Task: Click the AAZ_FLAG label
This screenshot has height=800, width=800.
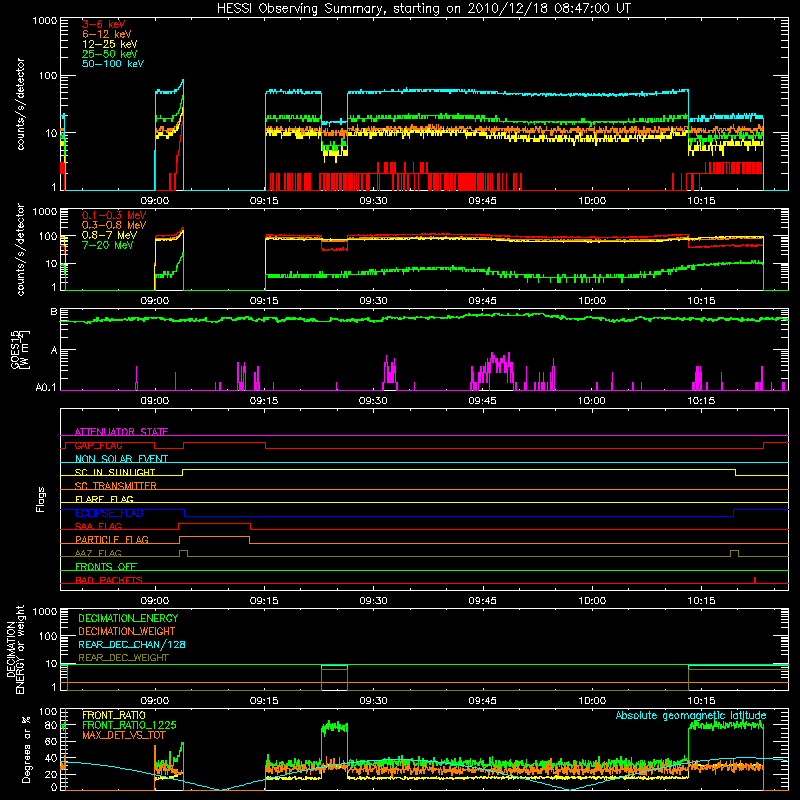Action: [x=98, y=553]
